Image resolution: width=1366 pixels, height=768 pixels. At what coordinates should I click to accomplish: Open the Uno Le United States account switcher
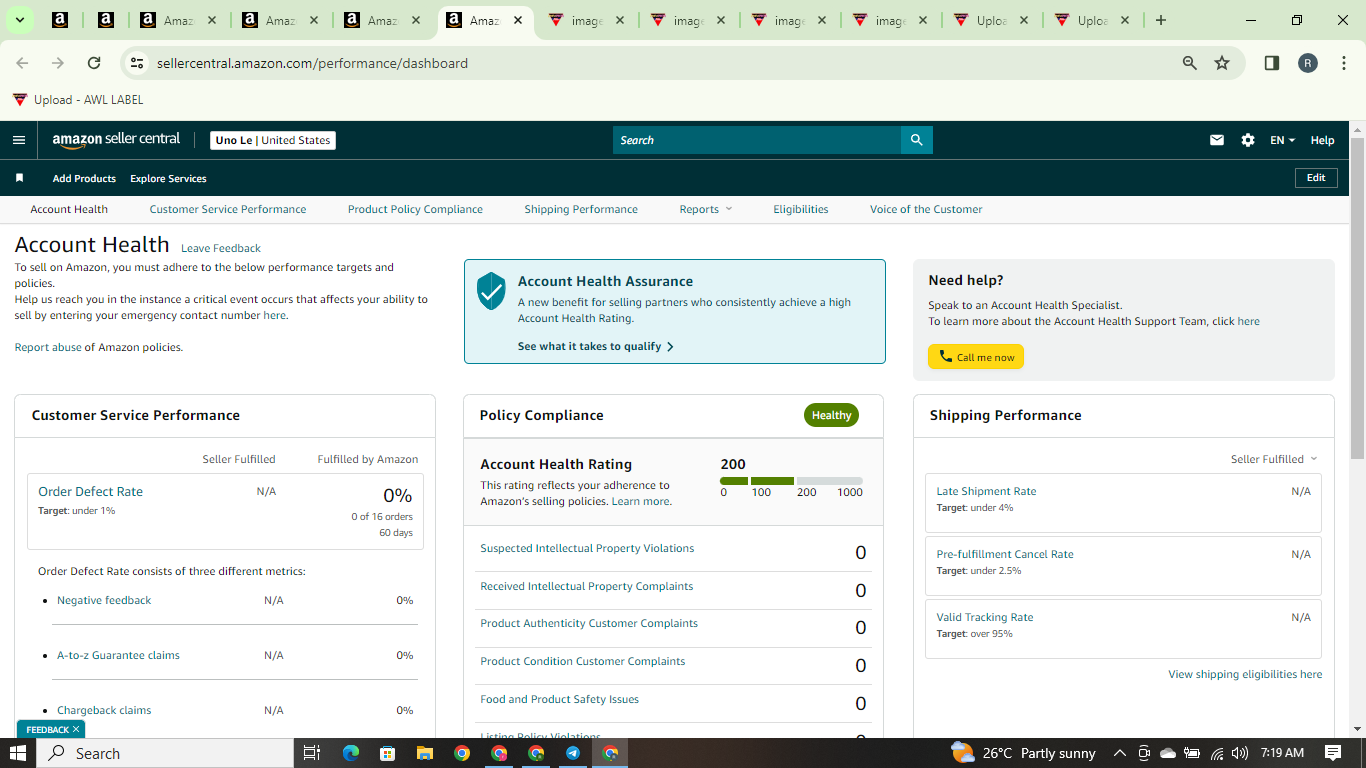[273, 140]
